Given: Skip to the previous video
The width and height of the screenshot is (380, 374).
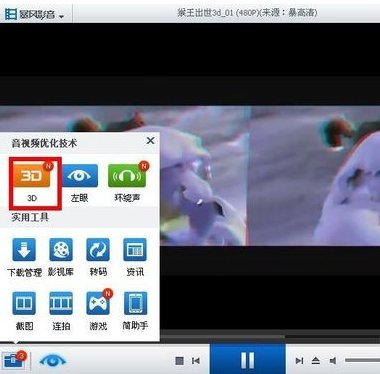Looking at the screenshot, I should (196, 361).
